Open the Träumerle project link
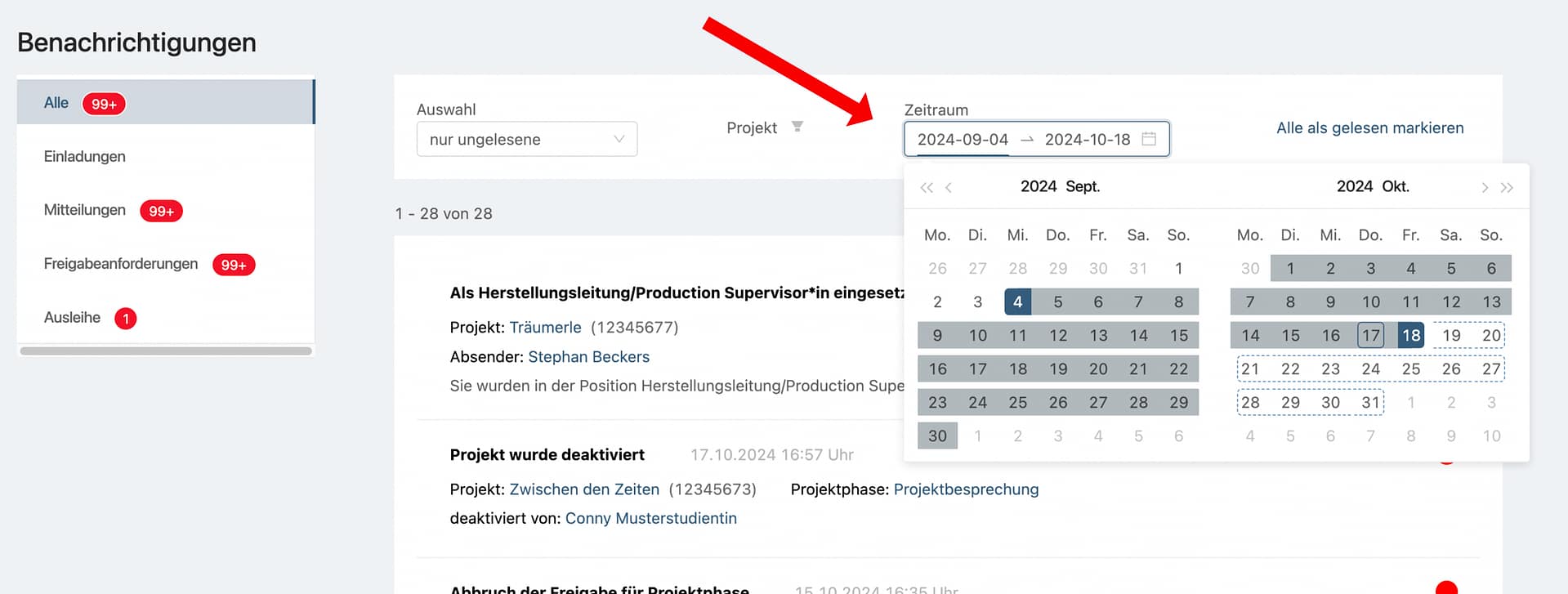This screenshot has height=594, width=1568. [x=545, y=328]
